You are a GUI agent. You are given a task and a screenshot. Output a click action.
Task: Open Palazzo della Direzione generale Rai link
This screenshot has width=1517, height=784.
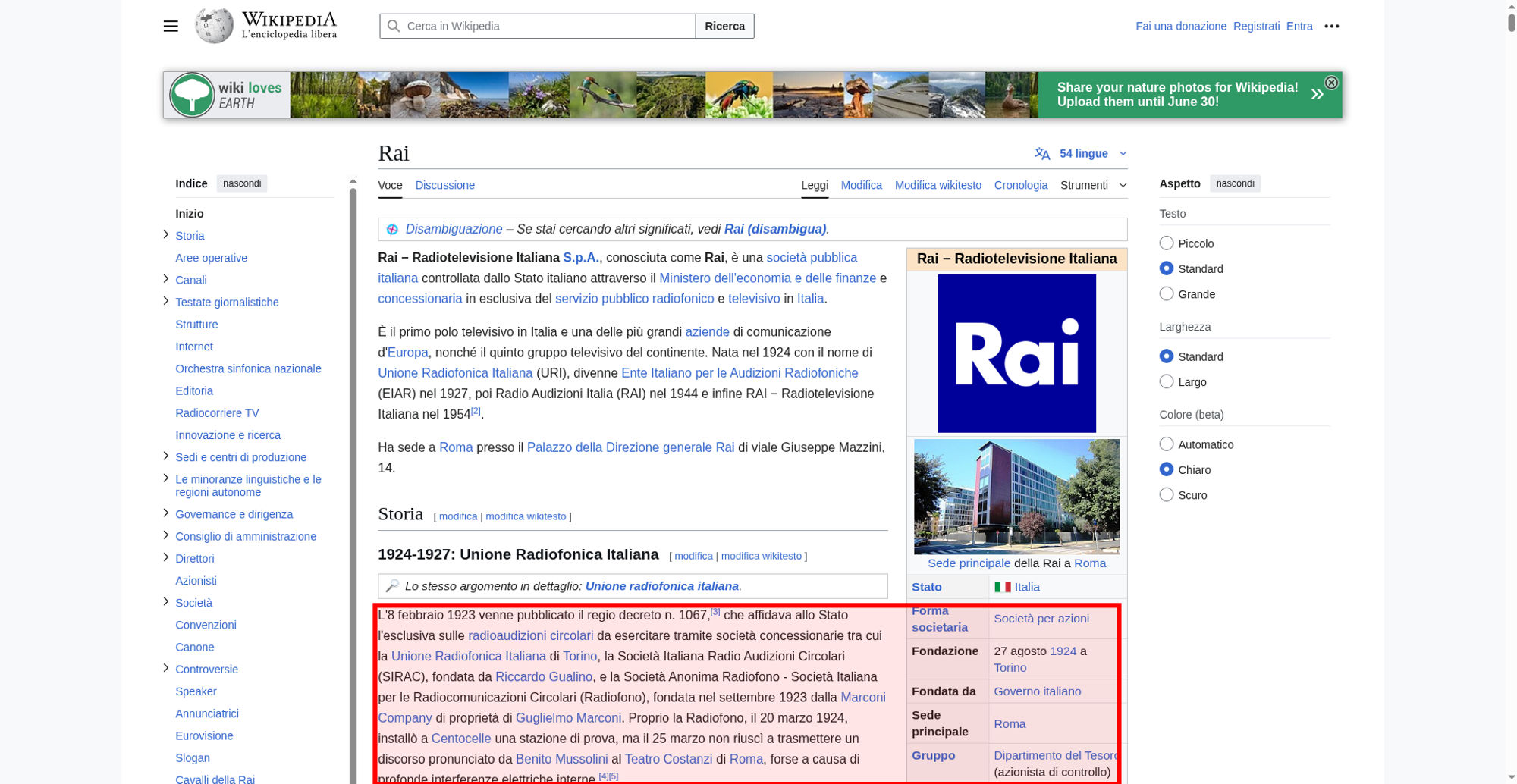pyautogui.click(x=630, y=447)
